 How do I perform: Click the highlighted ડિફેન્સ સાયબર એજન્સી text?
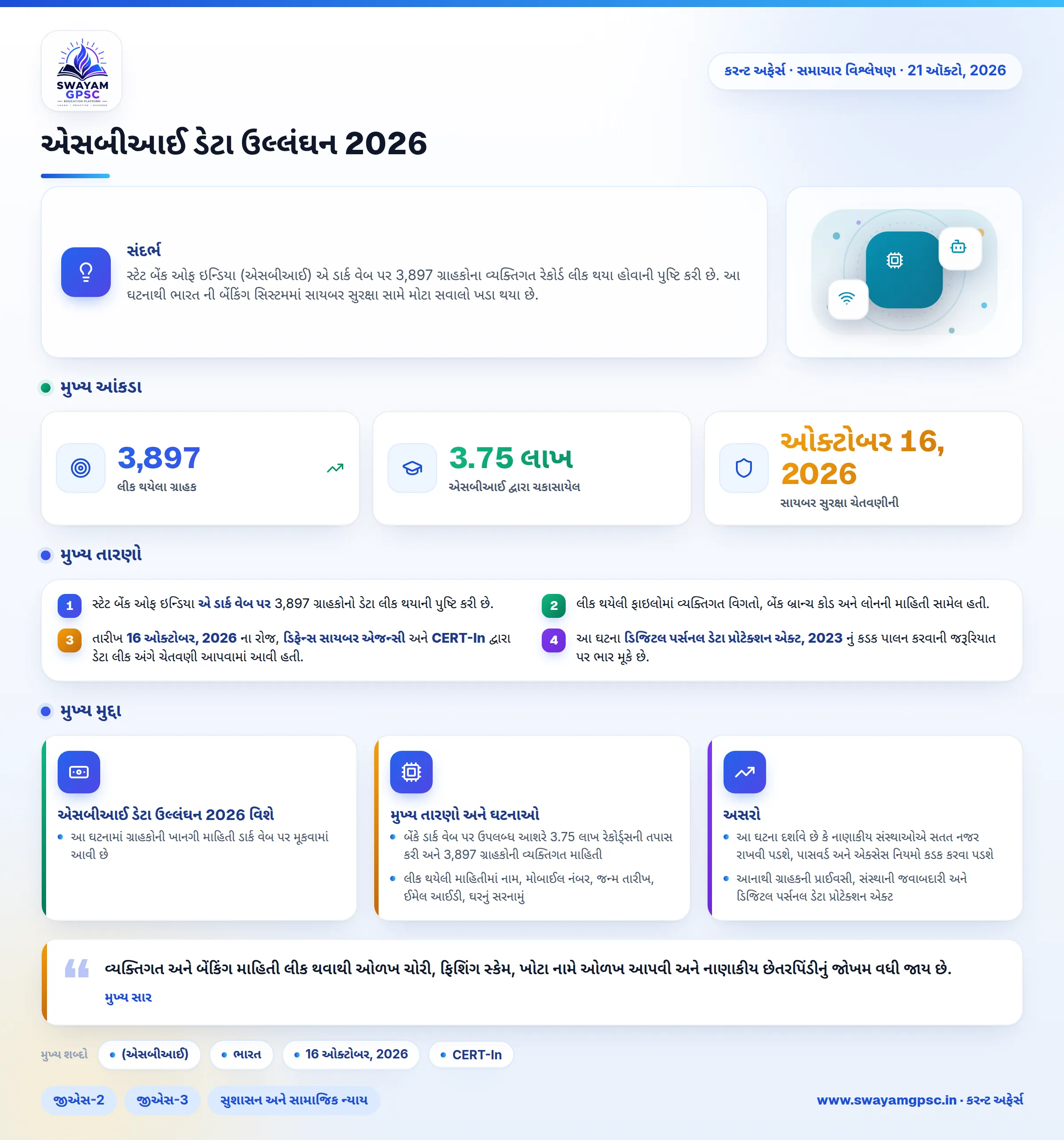344,638
